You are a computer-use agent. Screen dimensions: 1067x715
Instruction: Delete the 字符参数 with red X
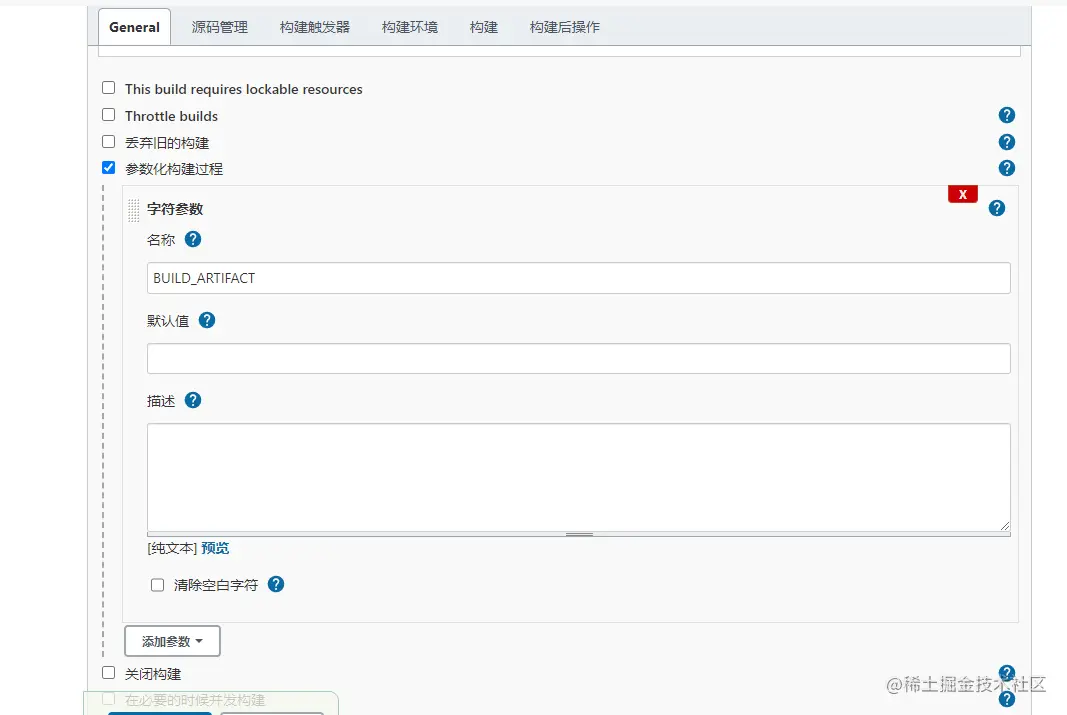pyautogui.click(x=963, y=195)
